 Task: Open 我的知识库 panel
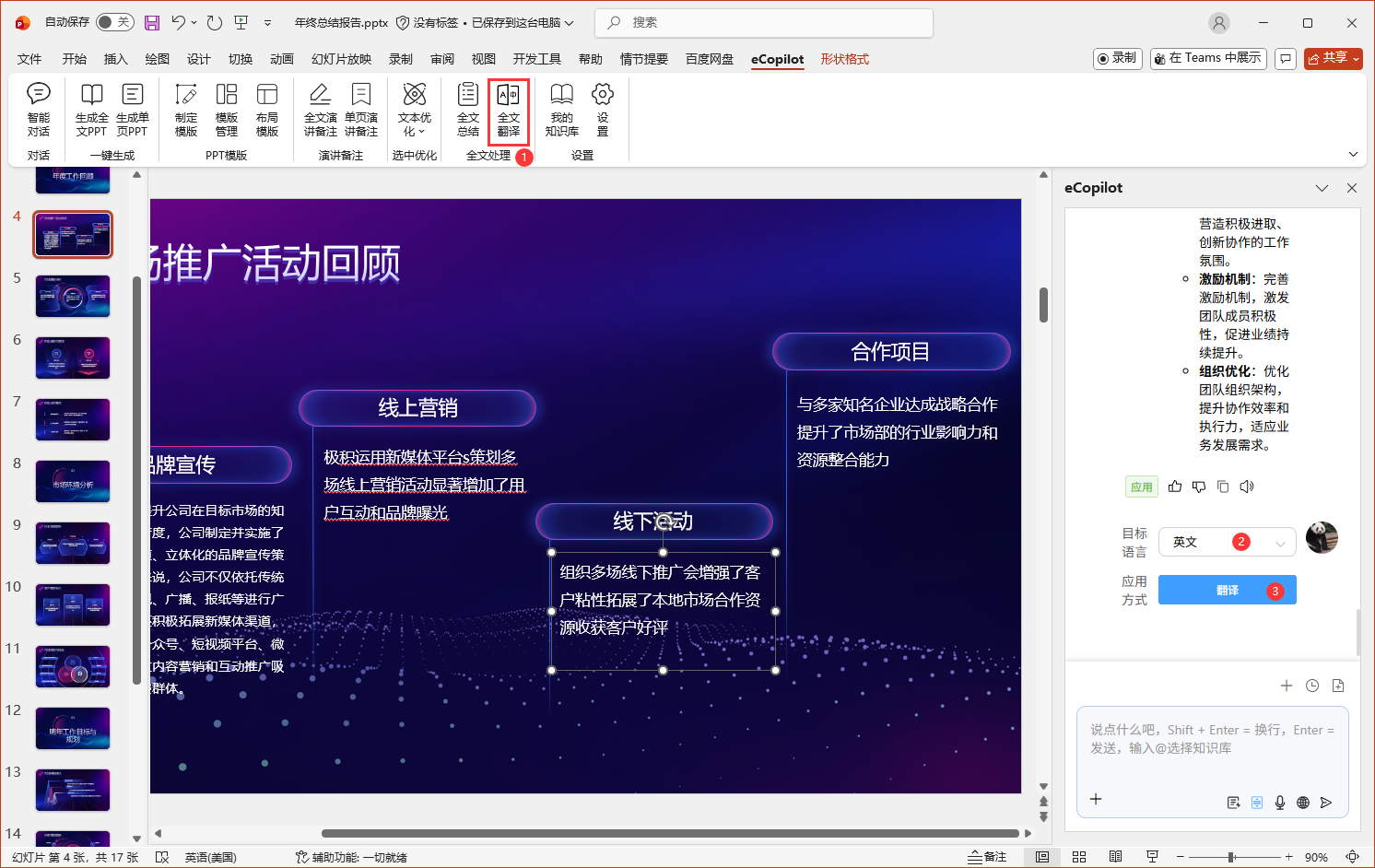coord(561,110)
